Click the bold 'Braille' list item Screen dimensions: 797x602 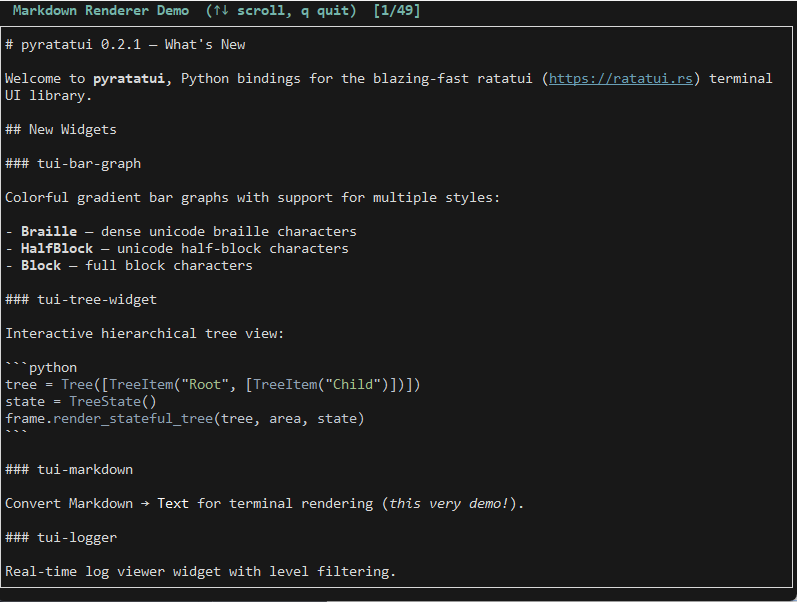[x=49, y=232]
